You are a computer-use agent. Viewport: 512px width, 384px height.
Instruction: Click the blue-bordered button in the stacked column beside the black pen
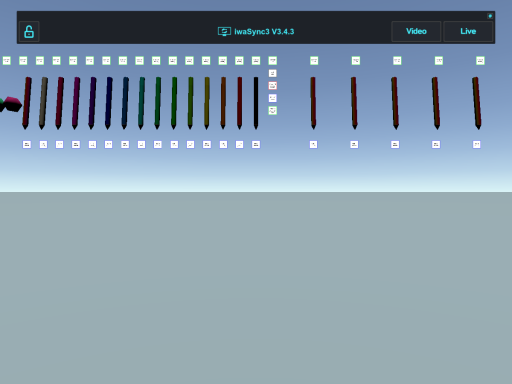(x=272, y=98)
